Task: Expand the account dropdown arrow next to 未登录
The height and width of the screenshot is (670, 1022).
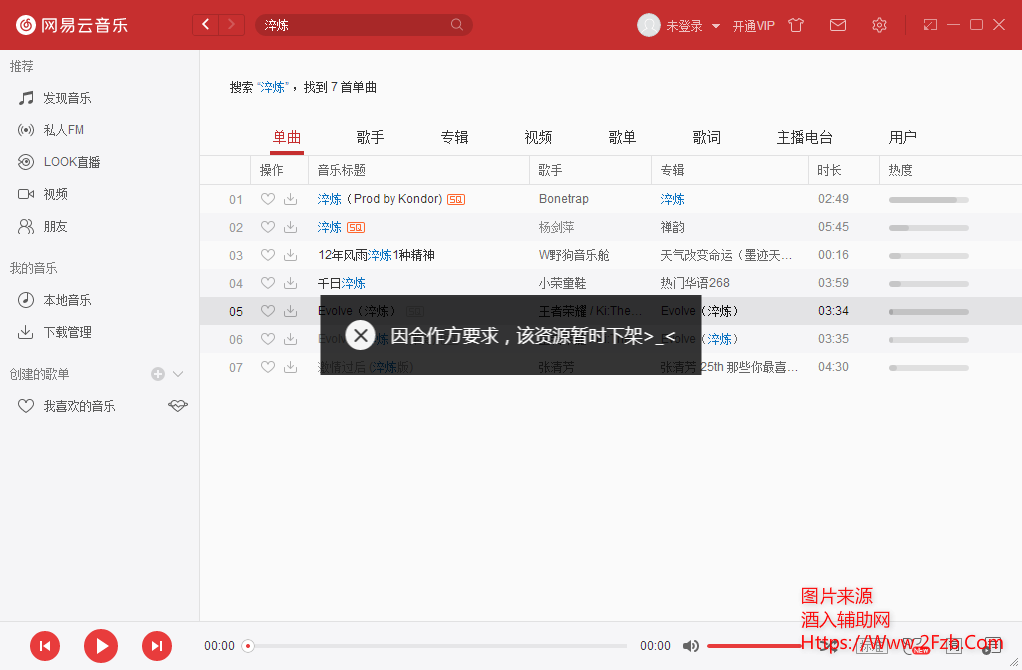Action: point(716,26)
